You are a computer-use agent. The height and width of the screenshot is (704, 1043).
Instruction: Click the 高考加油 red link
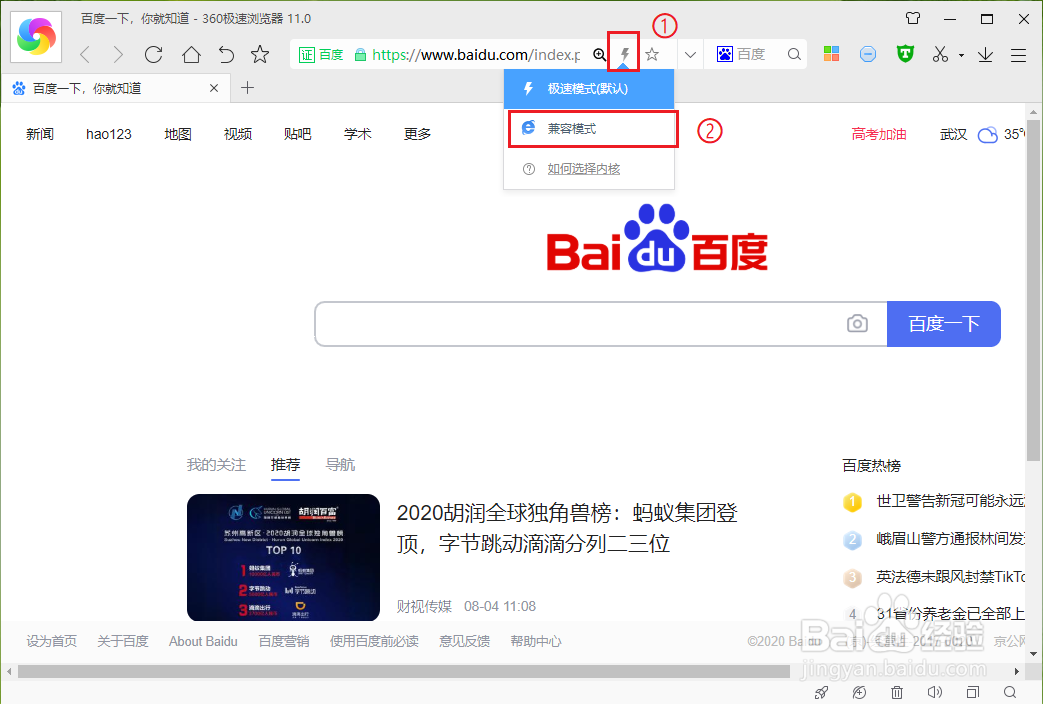pos(879,134)
